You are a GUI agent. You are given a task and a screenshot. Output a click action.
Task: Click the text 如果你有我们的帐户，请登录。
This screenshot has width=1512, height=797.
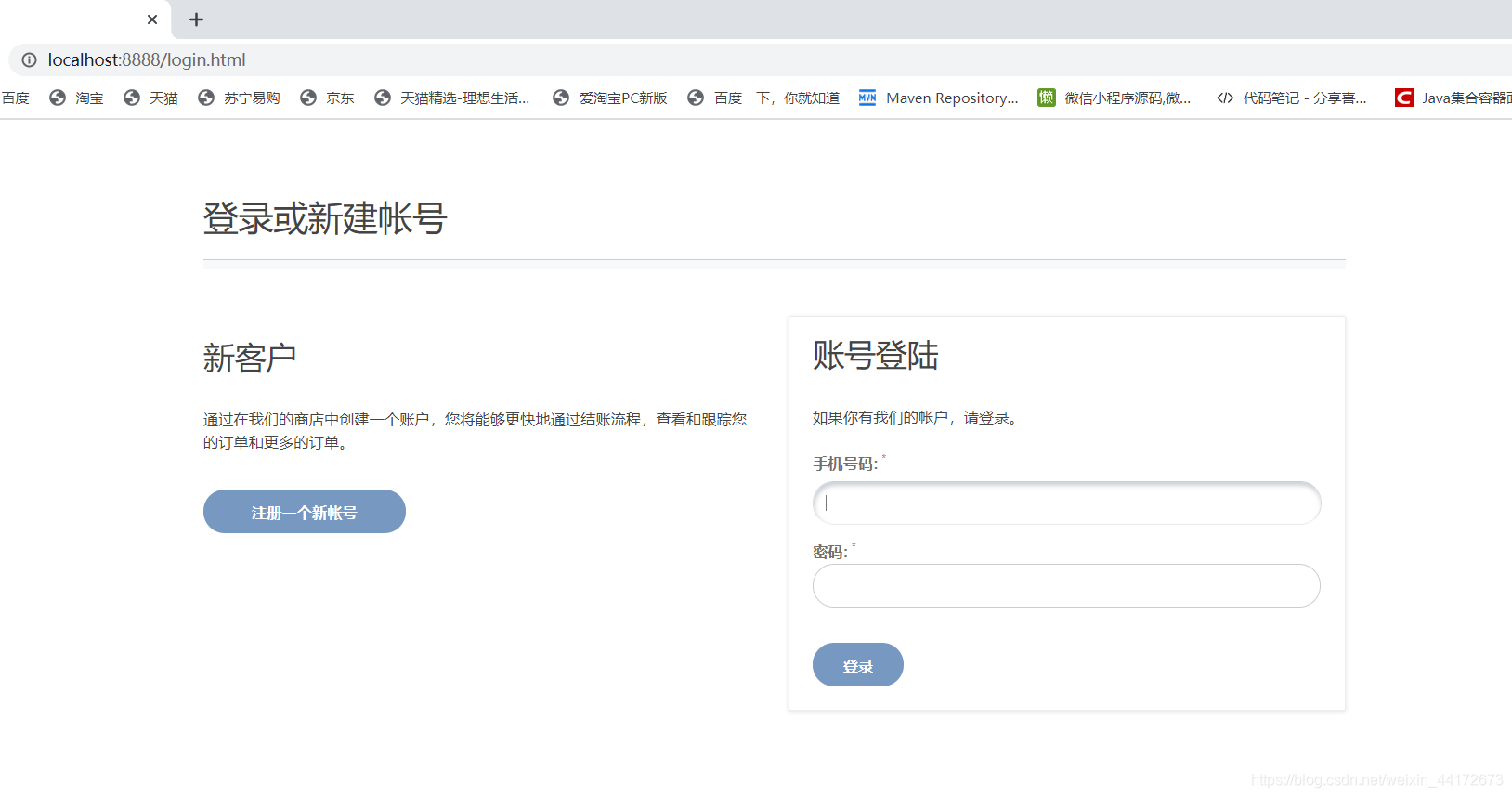click(x=917, y=418)
